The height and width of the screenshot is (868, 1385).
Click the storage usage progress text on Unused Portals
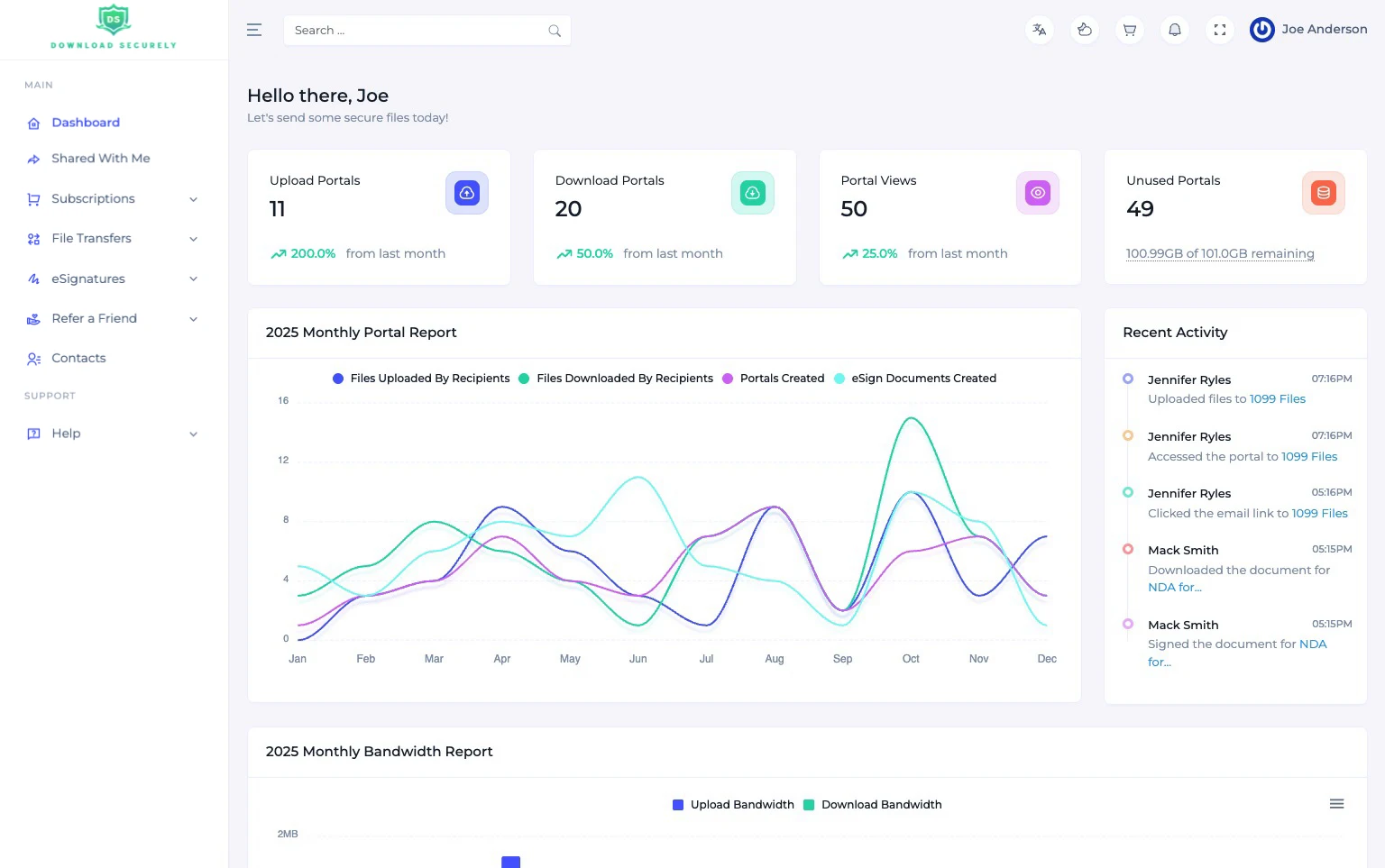point(1220,253)
